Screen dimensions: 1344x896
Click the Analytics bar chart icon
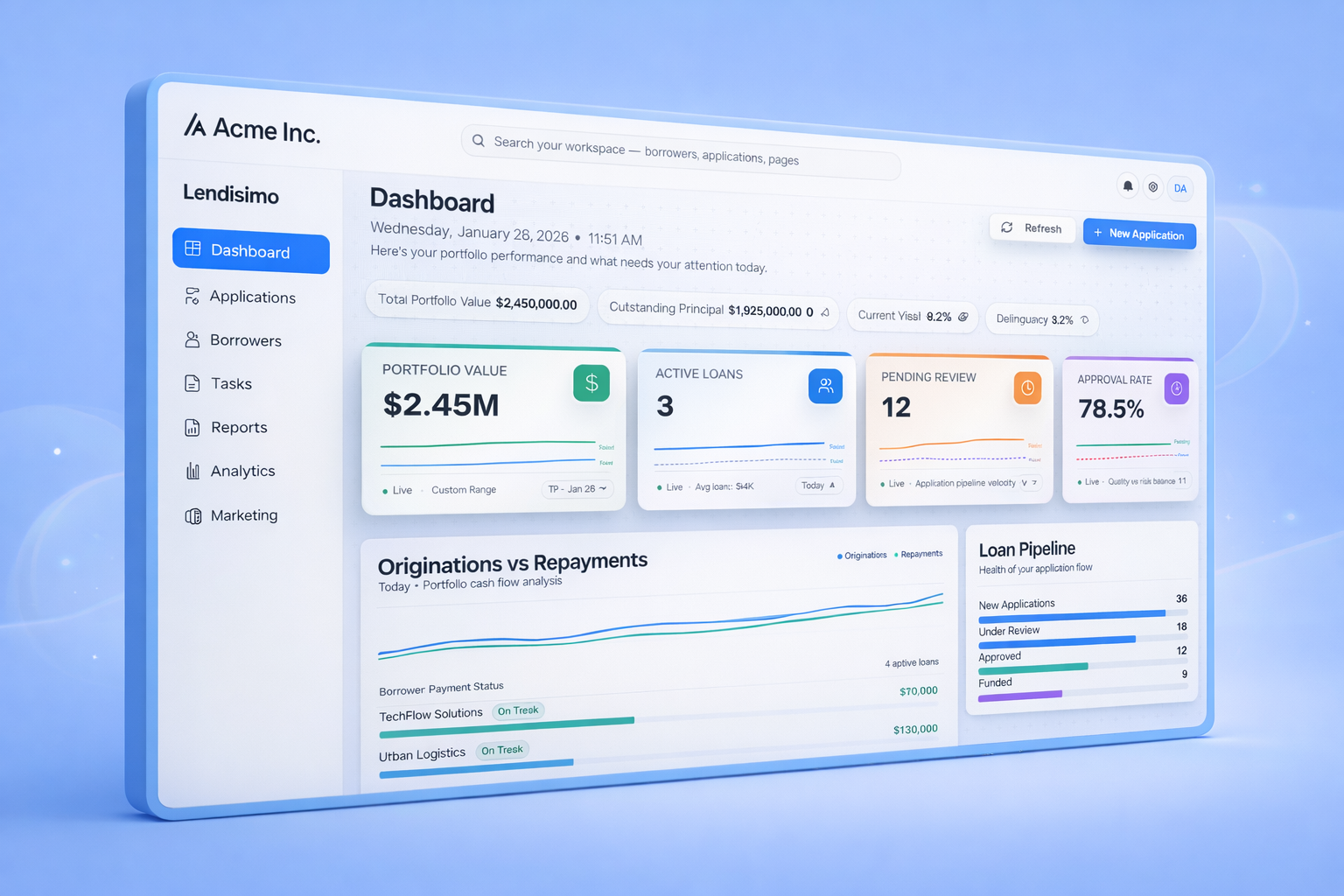(x=192, y=471)
